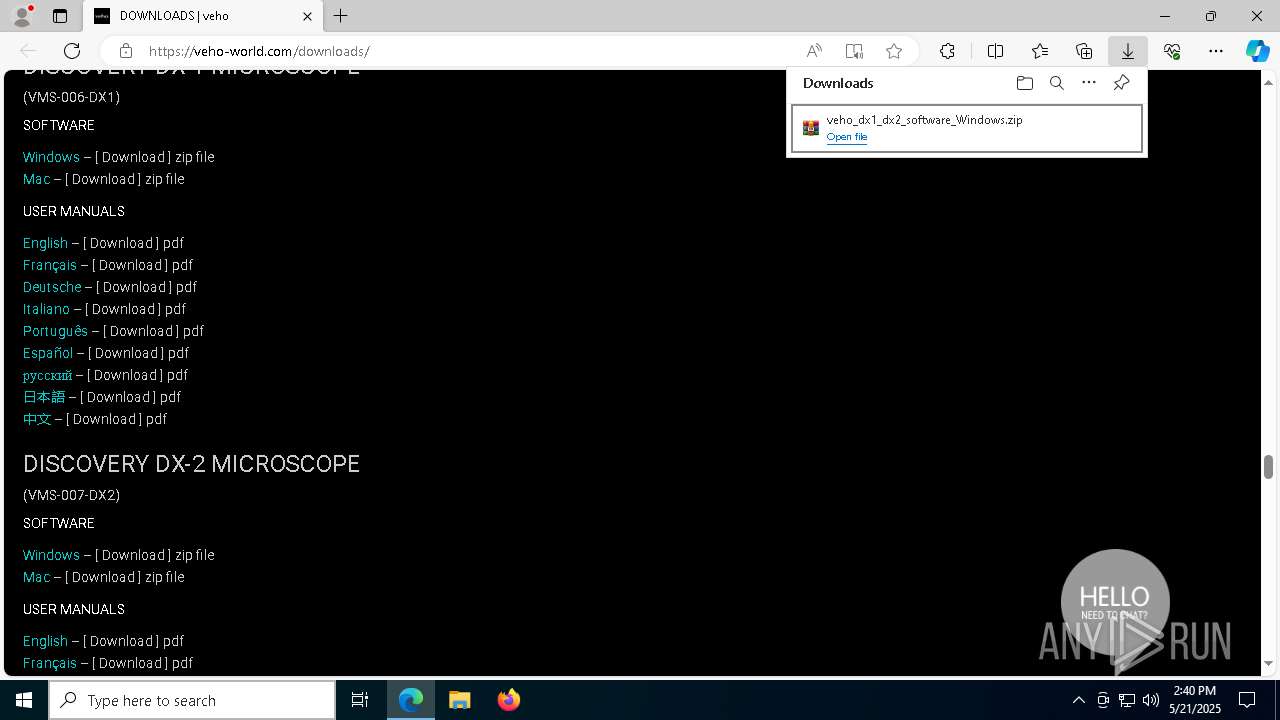Image resolution: width=1280 pixels, height=720 pixels.
Task: Close the DOWNLOADS | veho tab
Action: click(307, 16)
